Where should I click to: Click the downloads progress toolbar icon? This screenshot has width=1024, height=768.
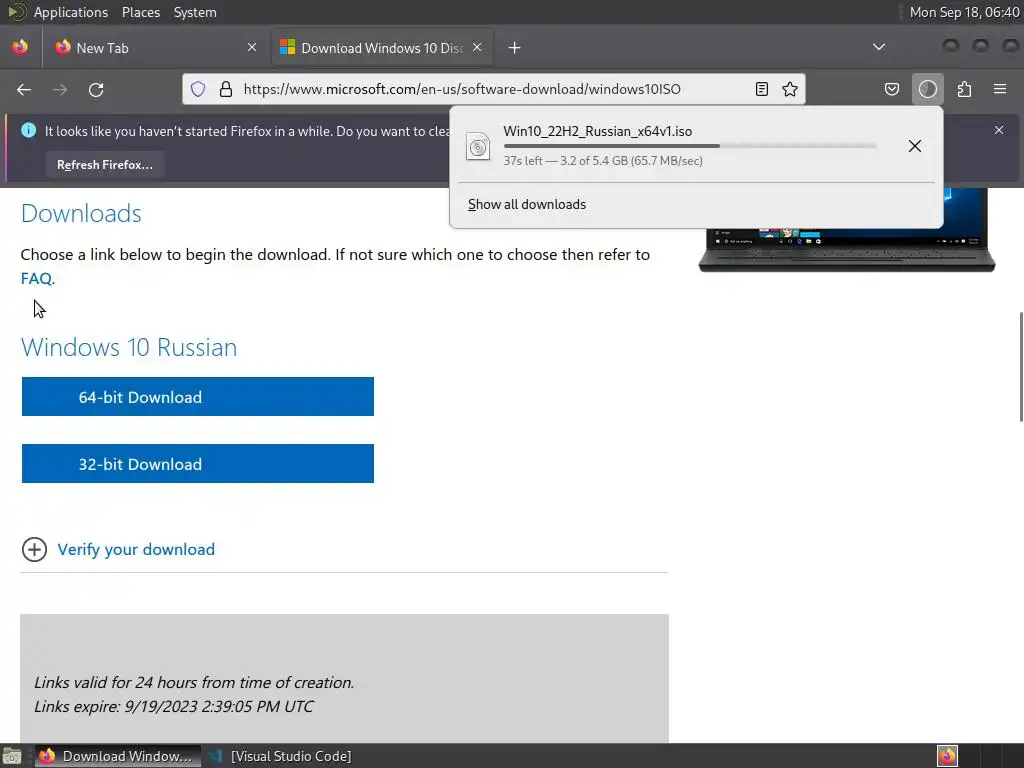(928, 89)
